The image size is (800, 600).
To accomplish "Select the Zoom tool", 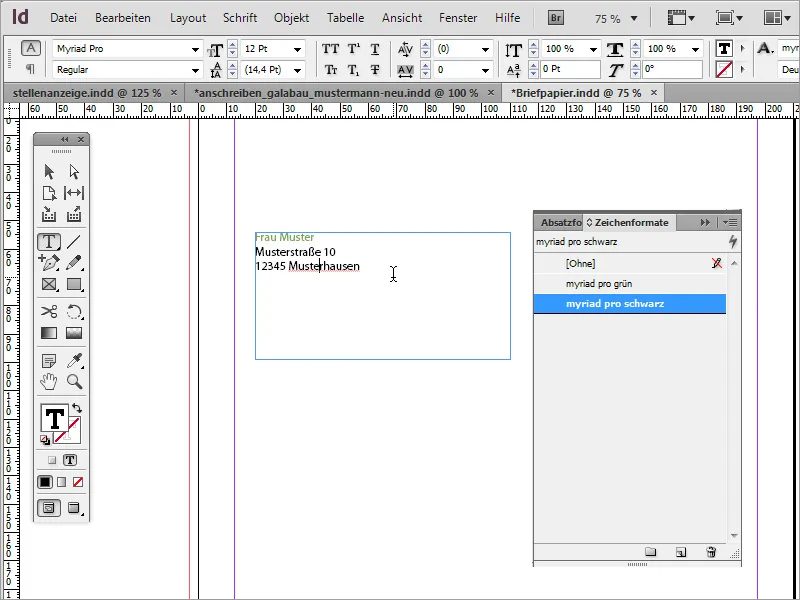I will tap(74, 381).
